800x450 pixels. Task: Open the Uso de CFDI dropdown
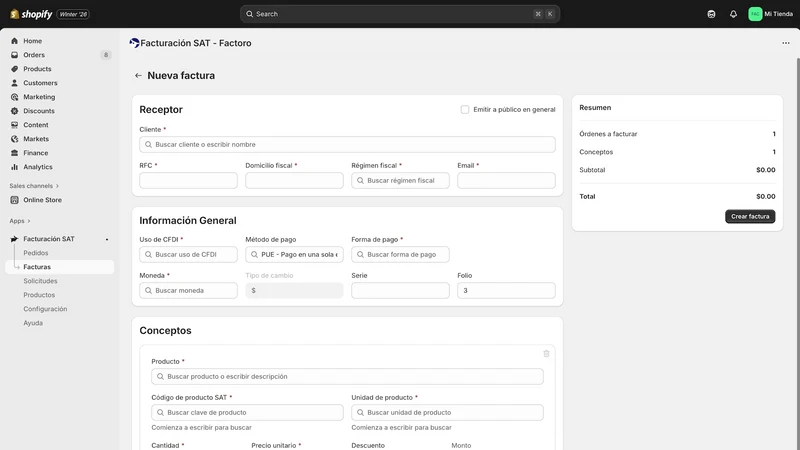point(188,255)
